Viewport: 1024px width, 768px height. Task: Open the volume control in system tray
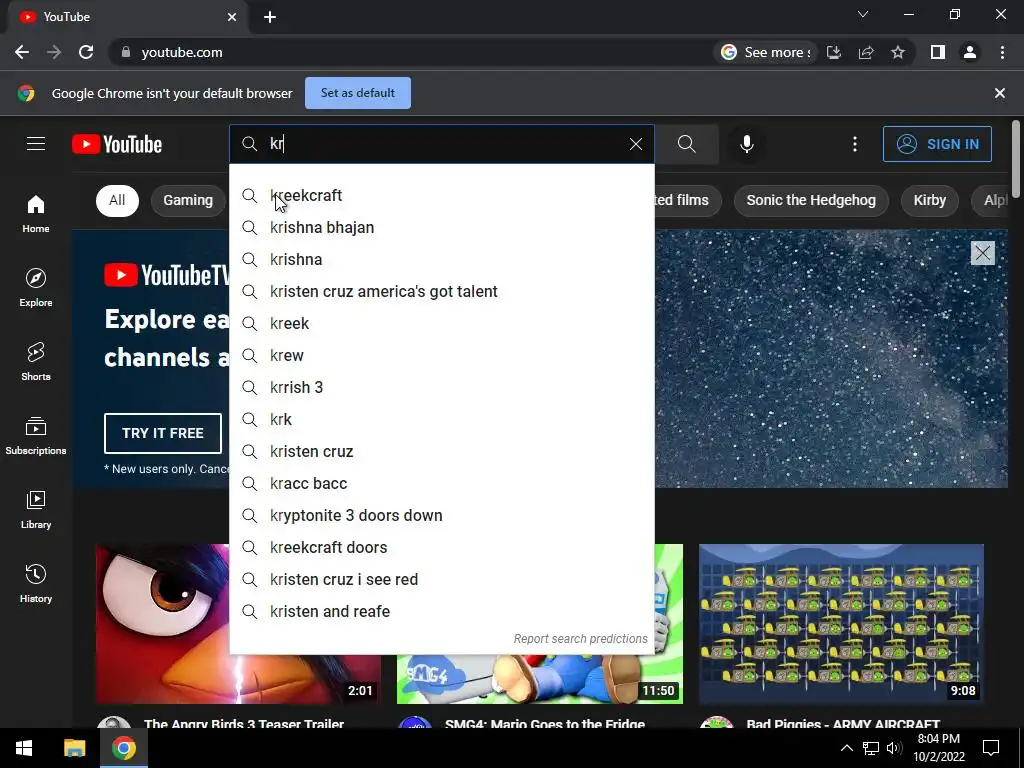(x=894, y=748)
